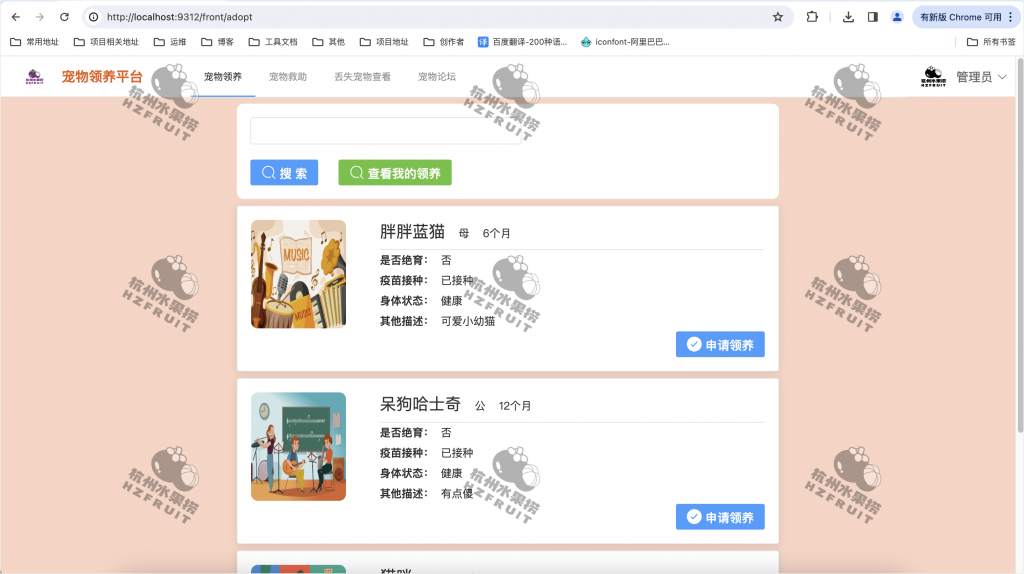Open the 常用地址 bookmark folder
The width and height of the screenshot is (1024, 574).
pyautogui.click(x=35, y=42)
